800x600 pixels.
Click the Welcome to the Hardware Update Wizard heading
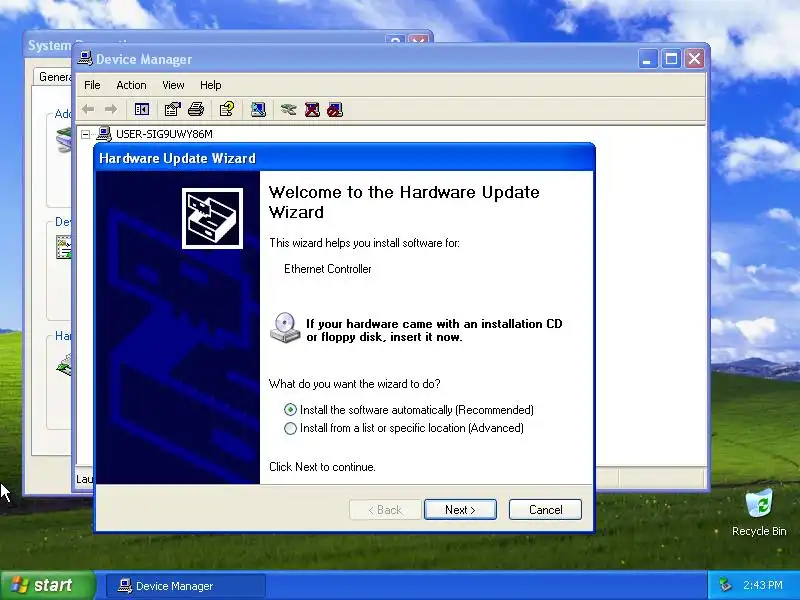coord(404,202)
